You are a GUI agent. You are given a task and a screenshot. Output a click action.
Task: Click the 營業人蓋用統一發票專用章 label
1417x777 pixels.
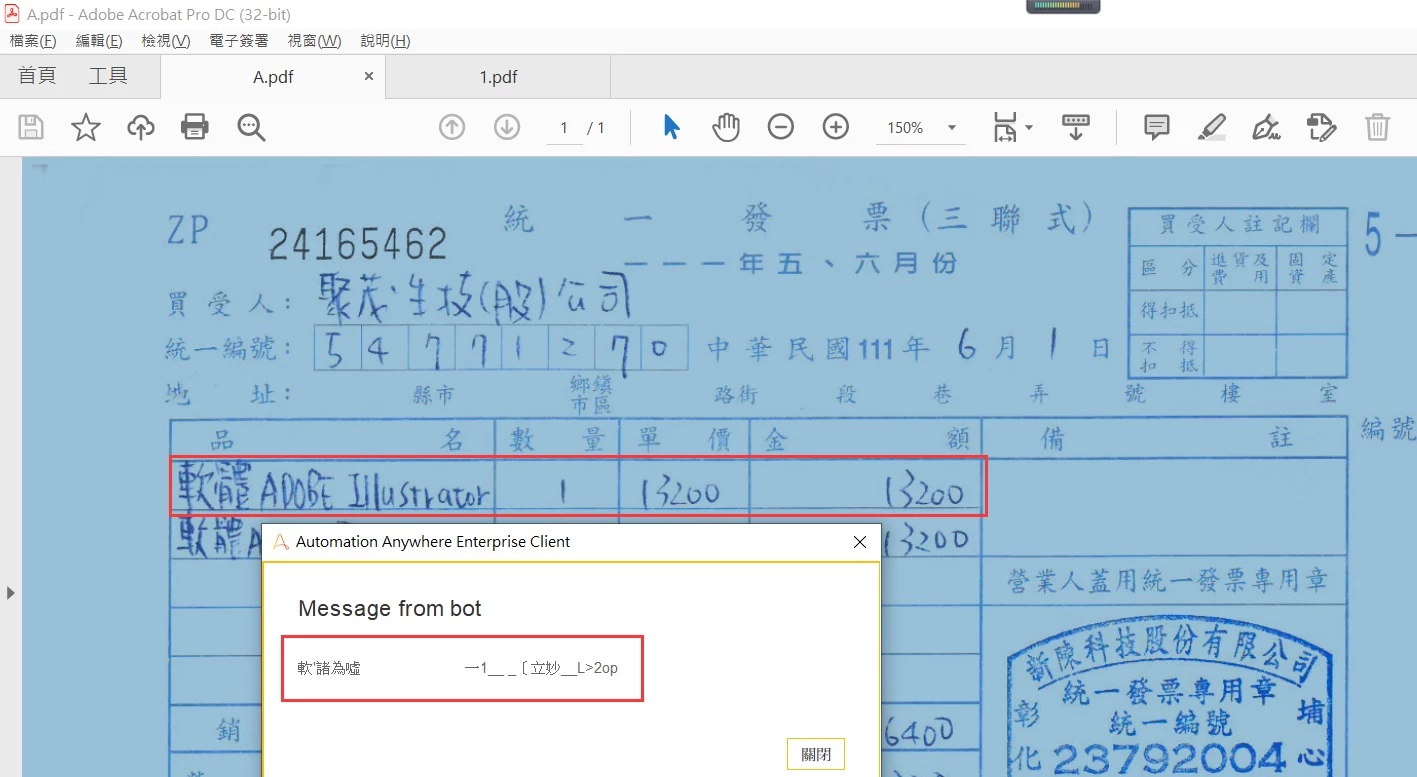click(1167, 580)
